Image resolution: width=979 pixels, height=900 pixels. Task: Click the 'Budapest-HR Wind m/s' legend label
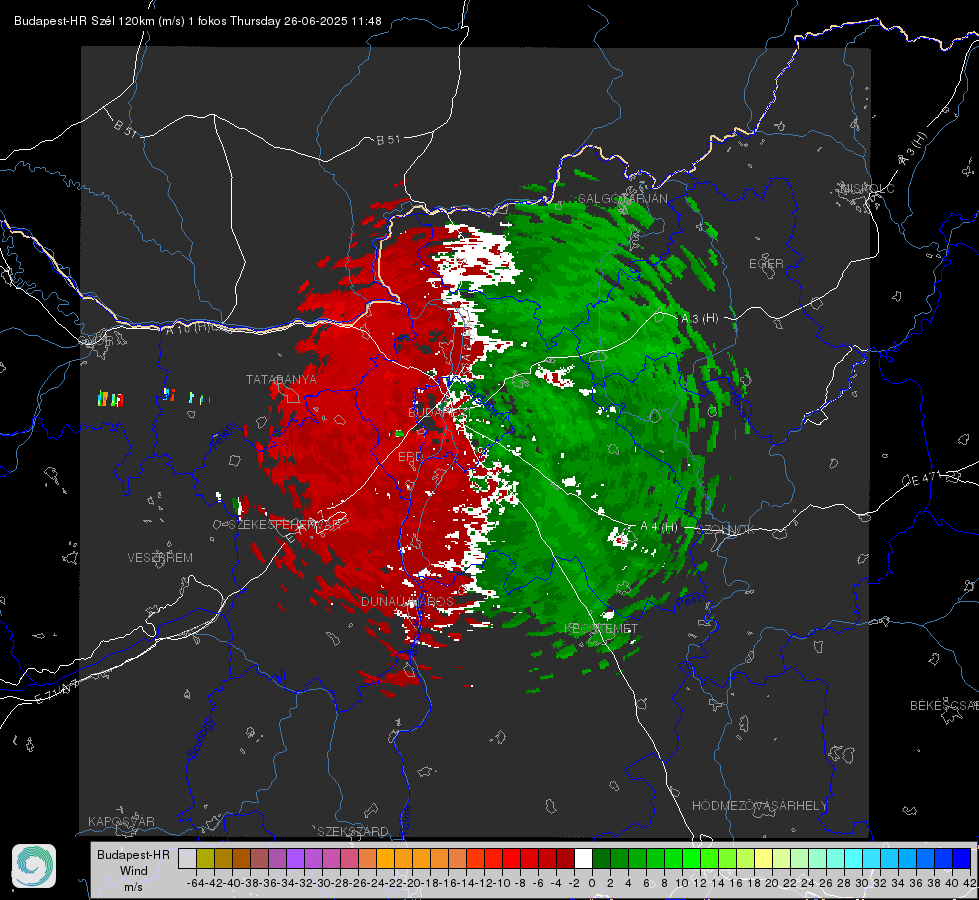pos(134,871)
